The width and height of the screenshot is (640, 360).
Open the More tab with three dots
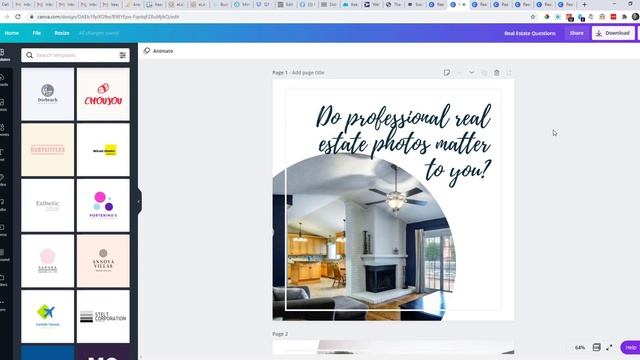tap(4, 305)
